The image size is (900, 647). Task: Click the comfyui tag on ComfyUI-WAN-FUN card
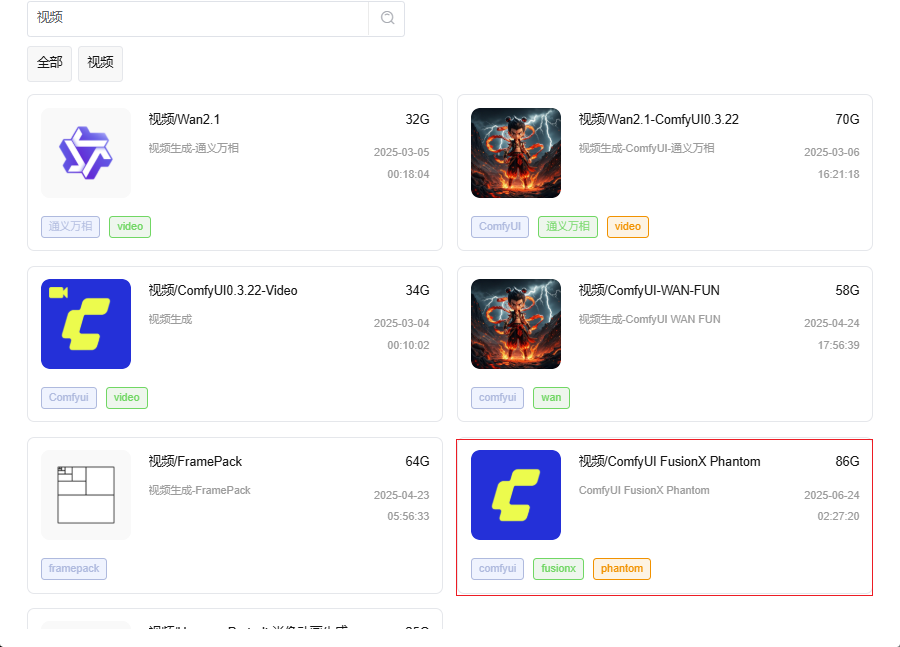point(498,398)
